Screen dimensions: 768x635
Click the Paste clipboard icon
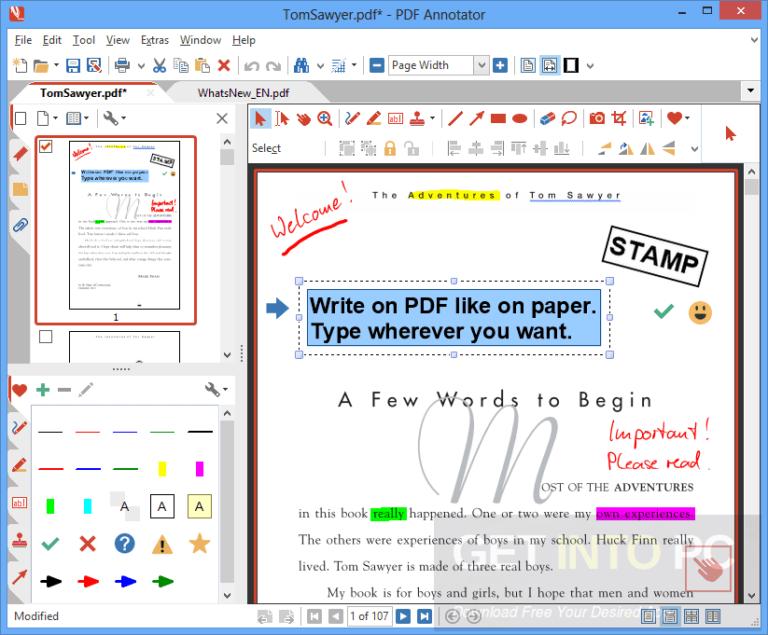pyautogui.click(x=202, y=65)
